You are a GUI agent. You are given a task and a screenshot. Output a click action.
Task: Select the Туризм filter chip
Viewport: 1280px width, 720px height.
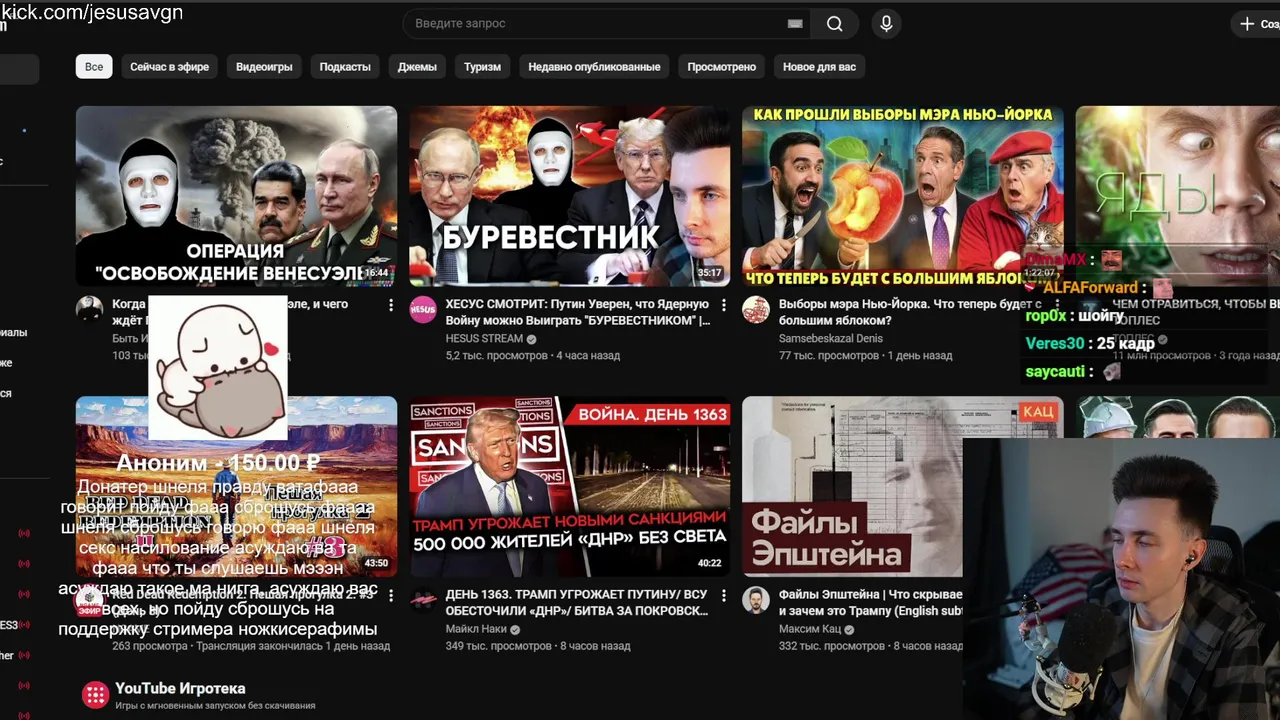click(x=482, y=67)
